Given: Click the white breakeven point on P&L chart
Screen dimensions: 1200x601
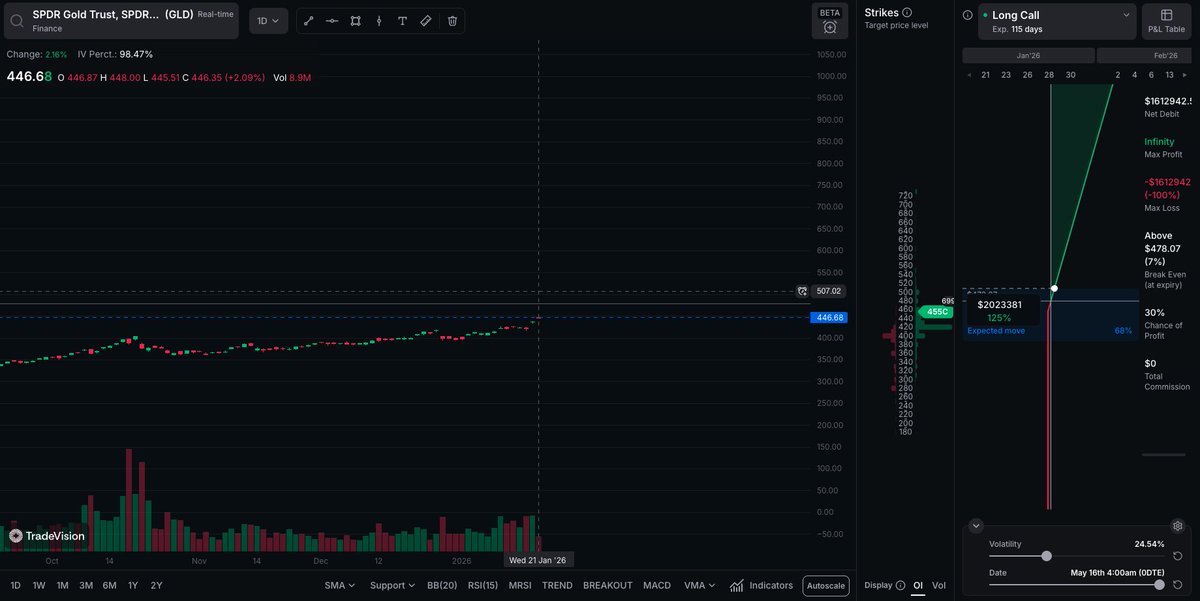Looking at the screenshot, I should pyautogui.click(x=1054, y=289).
